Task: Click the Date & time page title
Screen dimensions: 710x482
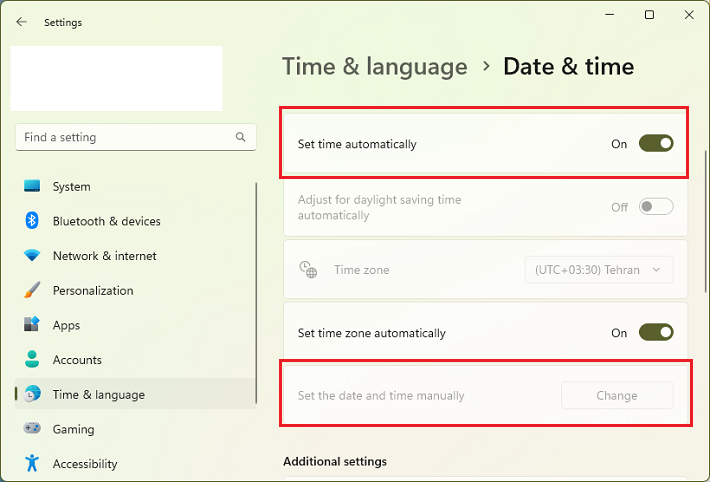Action: pos(568,67)
